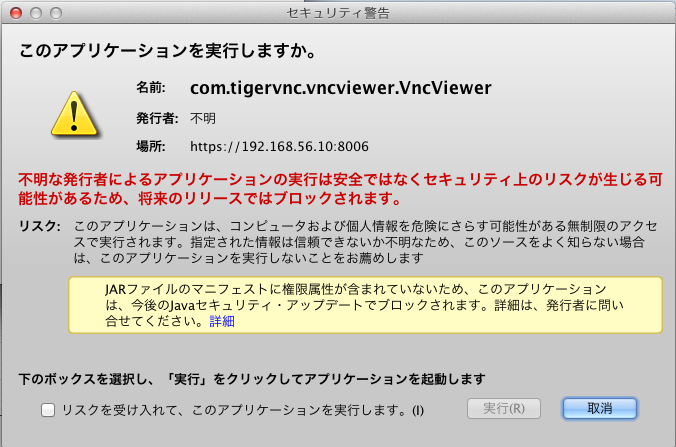Check the accept-risk checkbox
The height and width of the screenshot is (447, 676).
(48, 409)
